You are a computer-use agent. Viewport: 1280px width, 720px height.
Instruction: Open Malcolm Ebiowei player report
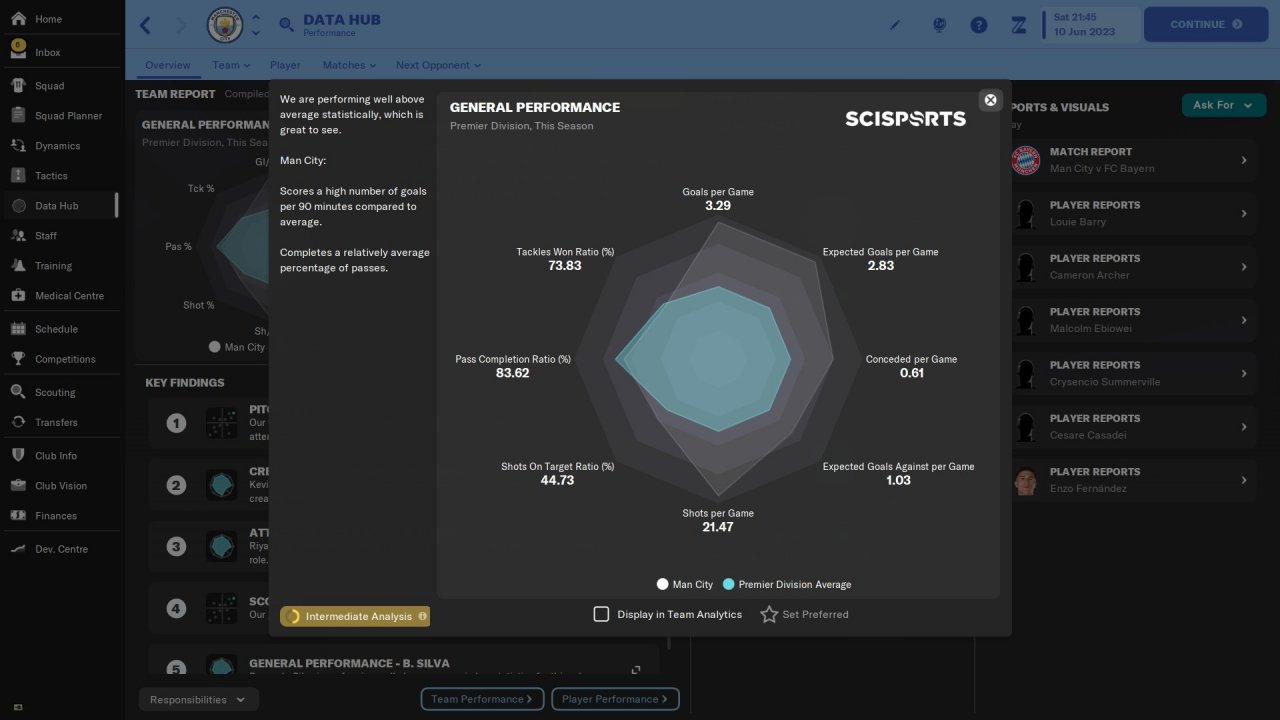tap(1130, 320)
